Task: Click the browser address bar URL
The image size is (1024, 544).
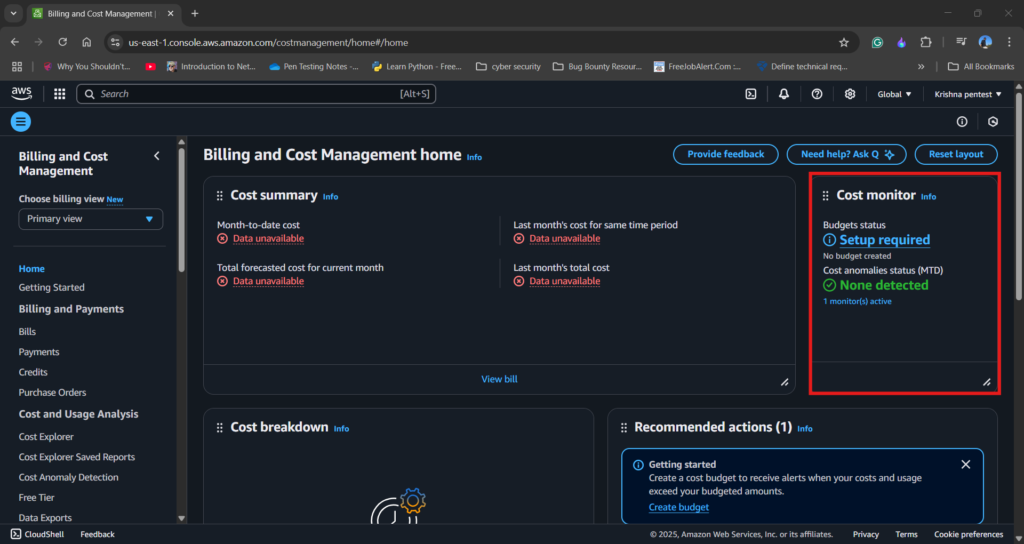Action: [268, 42]
